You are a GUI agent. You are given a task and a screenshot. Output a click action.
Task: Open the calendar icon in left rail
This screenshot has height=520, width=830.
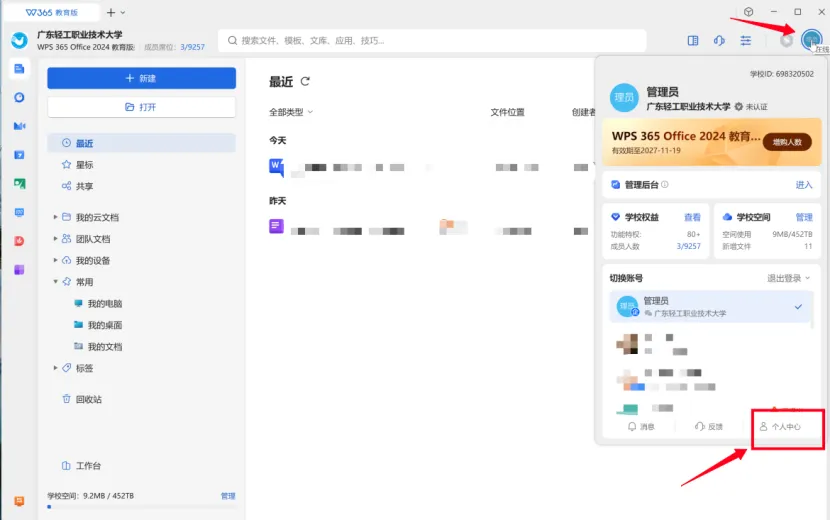(19, 155)
